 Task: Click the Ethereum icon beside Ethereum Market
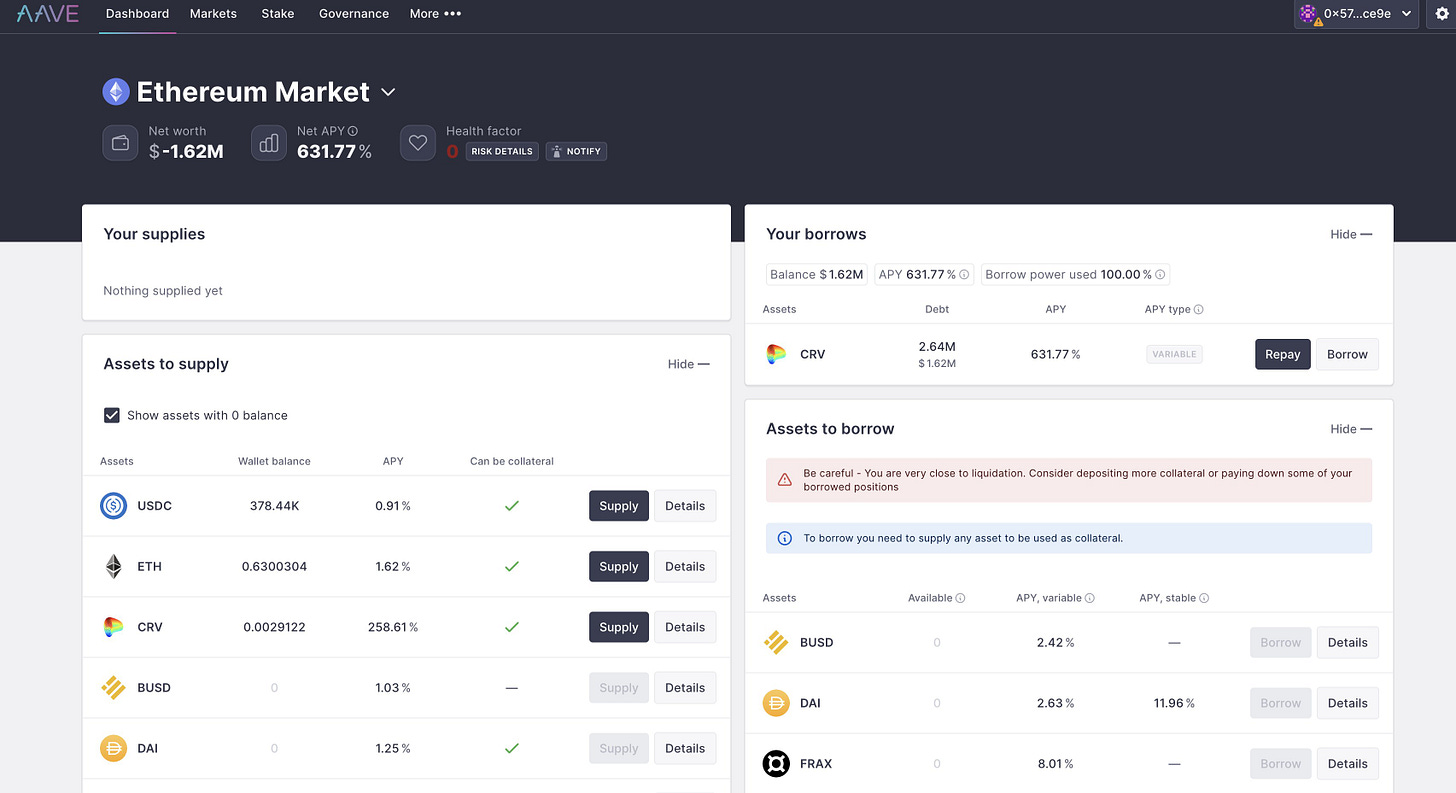(116, 92)
